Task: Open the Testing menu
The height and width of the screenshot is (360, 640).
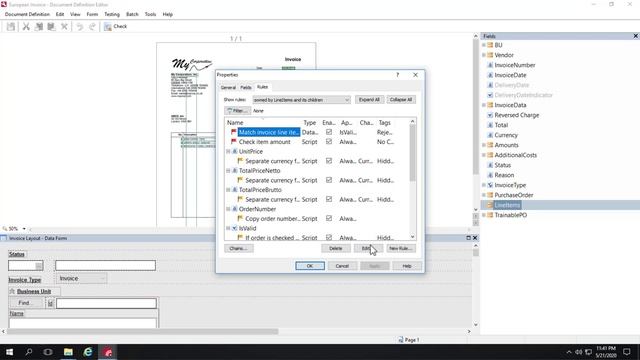Action: [x=112, y=14]
